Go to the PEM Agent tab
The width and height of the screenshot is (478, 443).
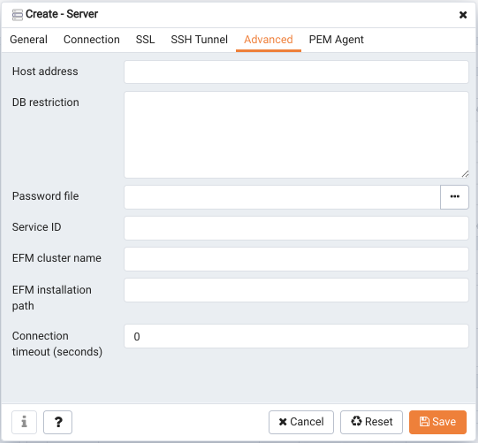tap(336, 39)
